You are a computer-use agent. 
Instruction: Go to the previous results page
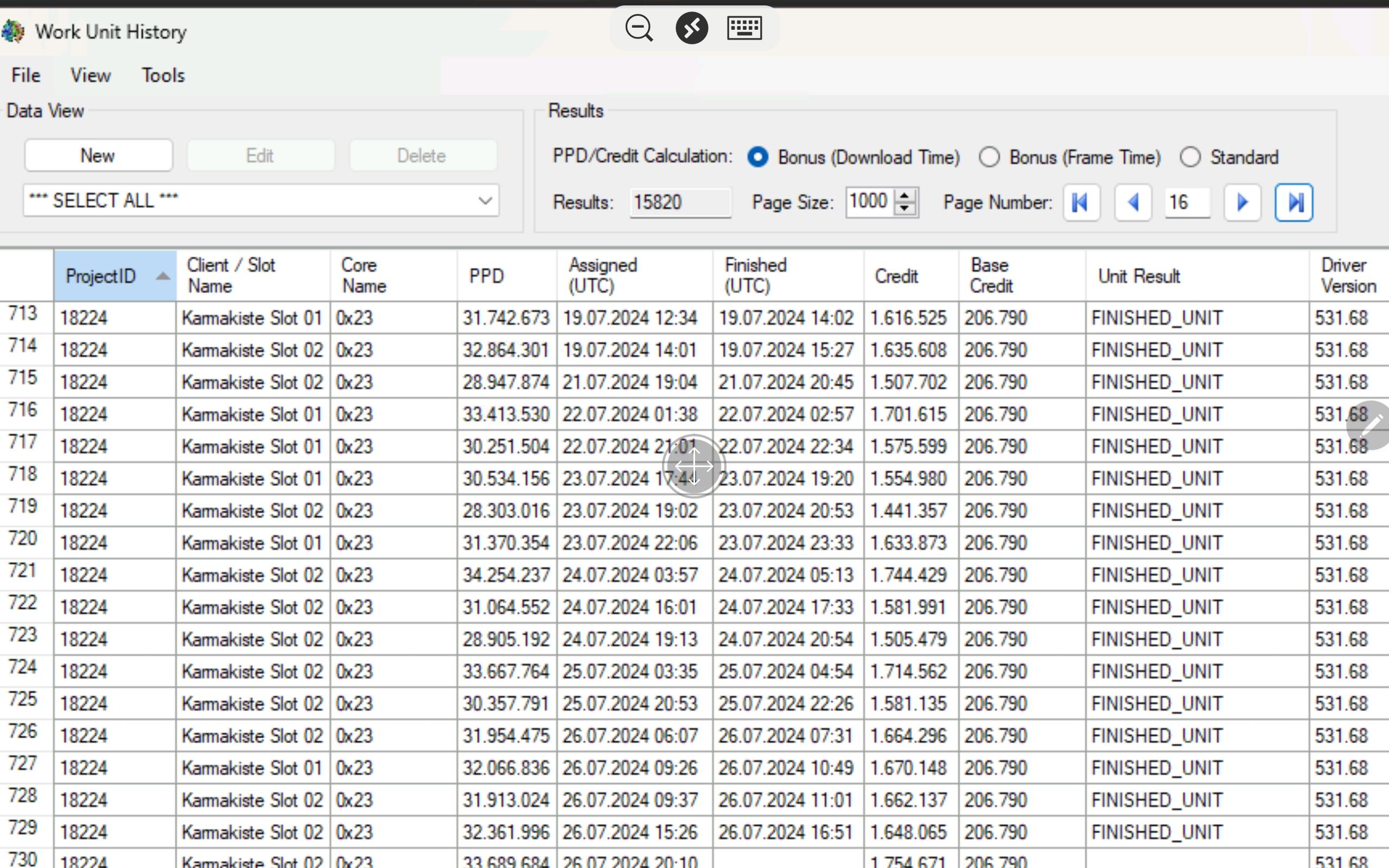(1132, 202)
